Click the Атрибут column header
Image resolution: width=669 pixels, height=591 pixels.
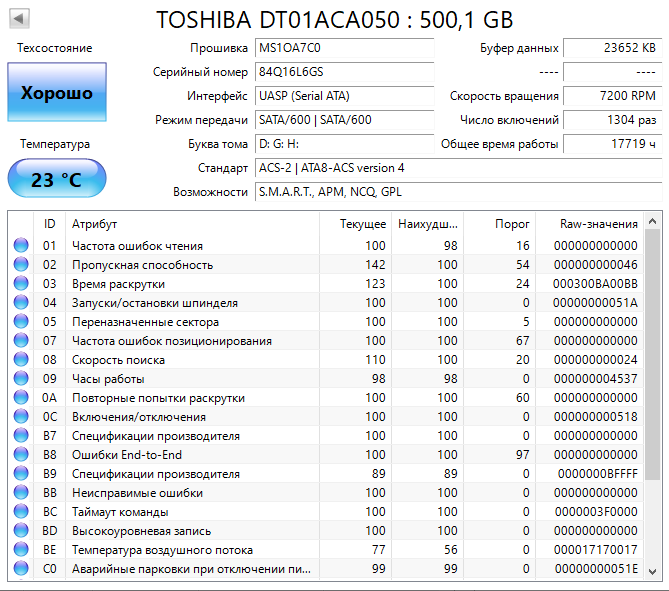click(192, 224)
